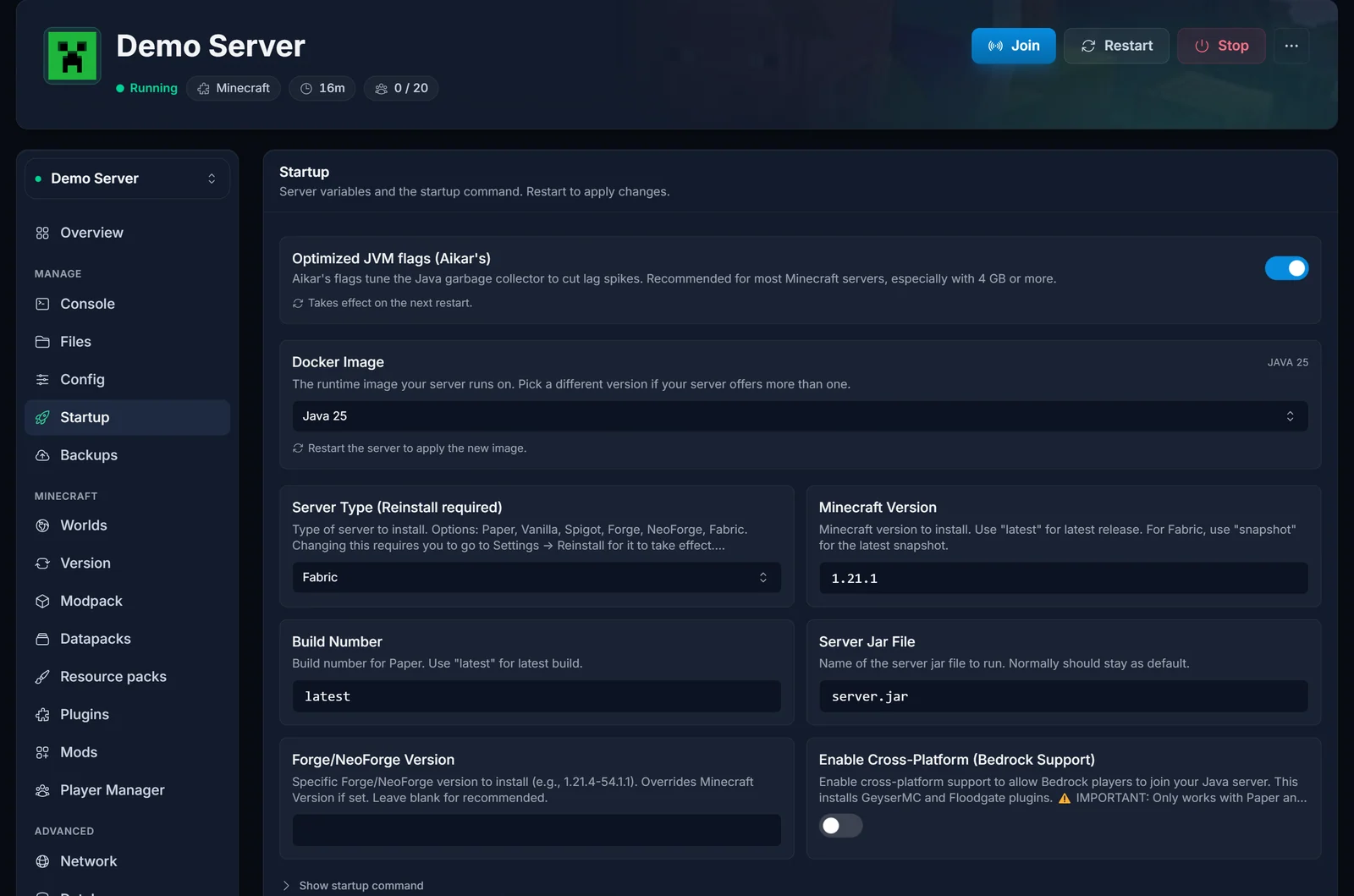The image size is (1354, 896).
Task: Open the Docker Image Java 25 dropdown
Action: [x=800, y=416]
